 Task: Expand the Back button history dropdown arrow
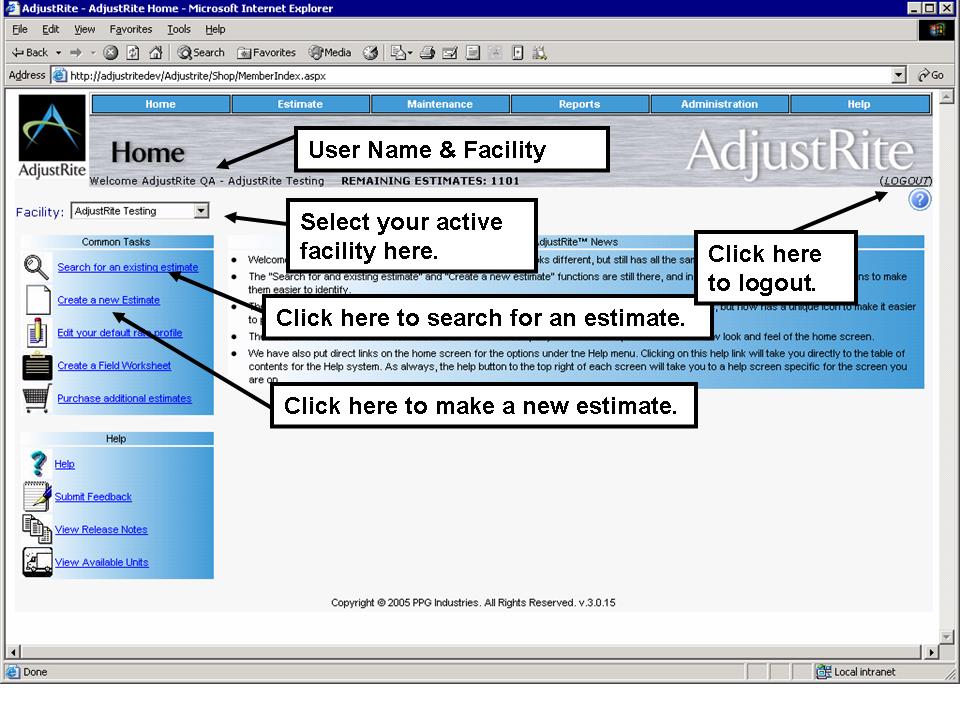coord(59,53)
